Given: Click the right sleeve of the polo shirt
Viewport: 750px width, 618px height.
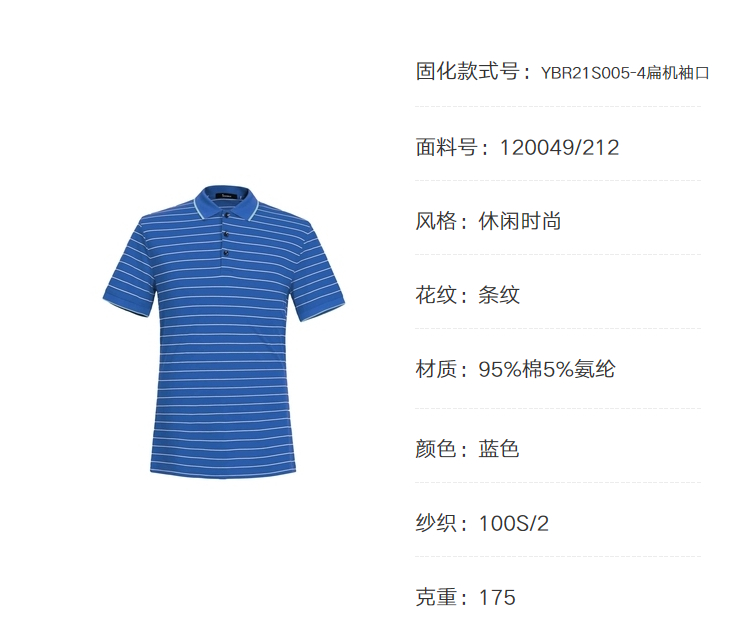Looking at the screenshot, I should tap(319, 277).
